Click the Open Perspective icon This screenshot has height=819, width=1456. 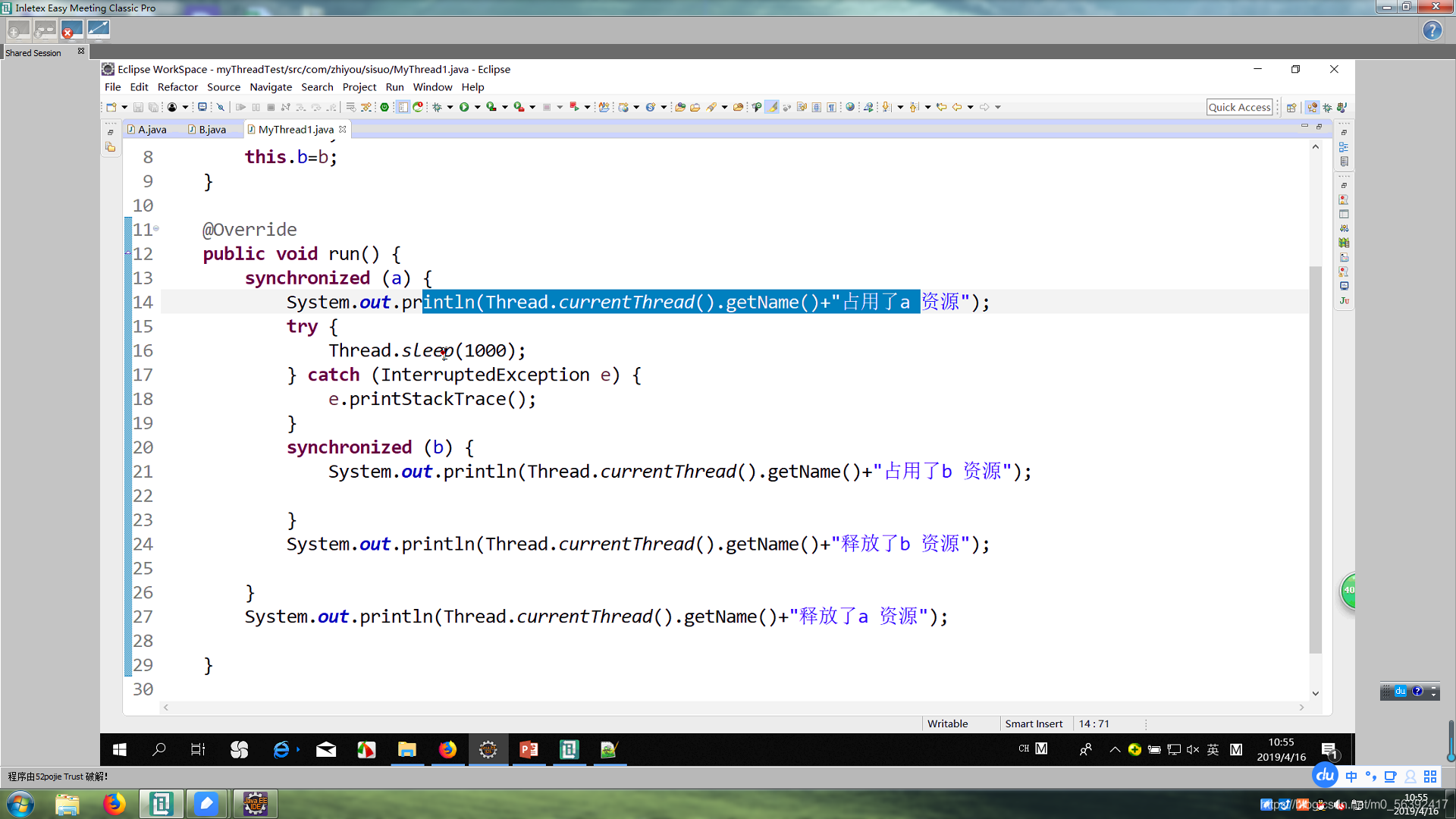1291,107
